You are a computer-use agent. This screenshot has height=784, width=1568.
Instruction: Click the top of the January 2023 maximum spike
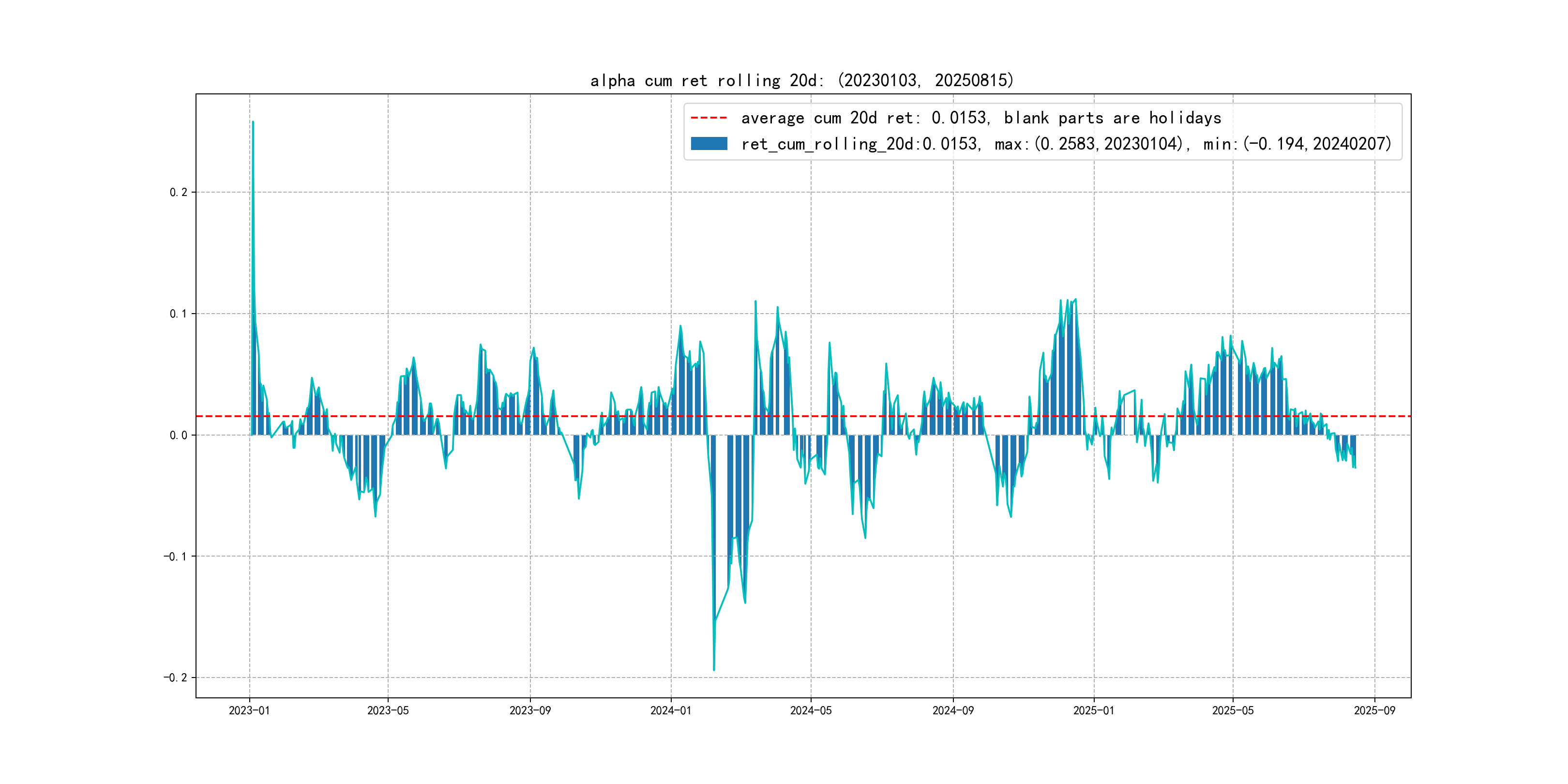(x=253, y=122)
